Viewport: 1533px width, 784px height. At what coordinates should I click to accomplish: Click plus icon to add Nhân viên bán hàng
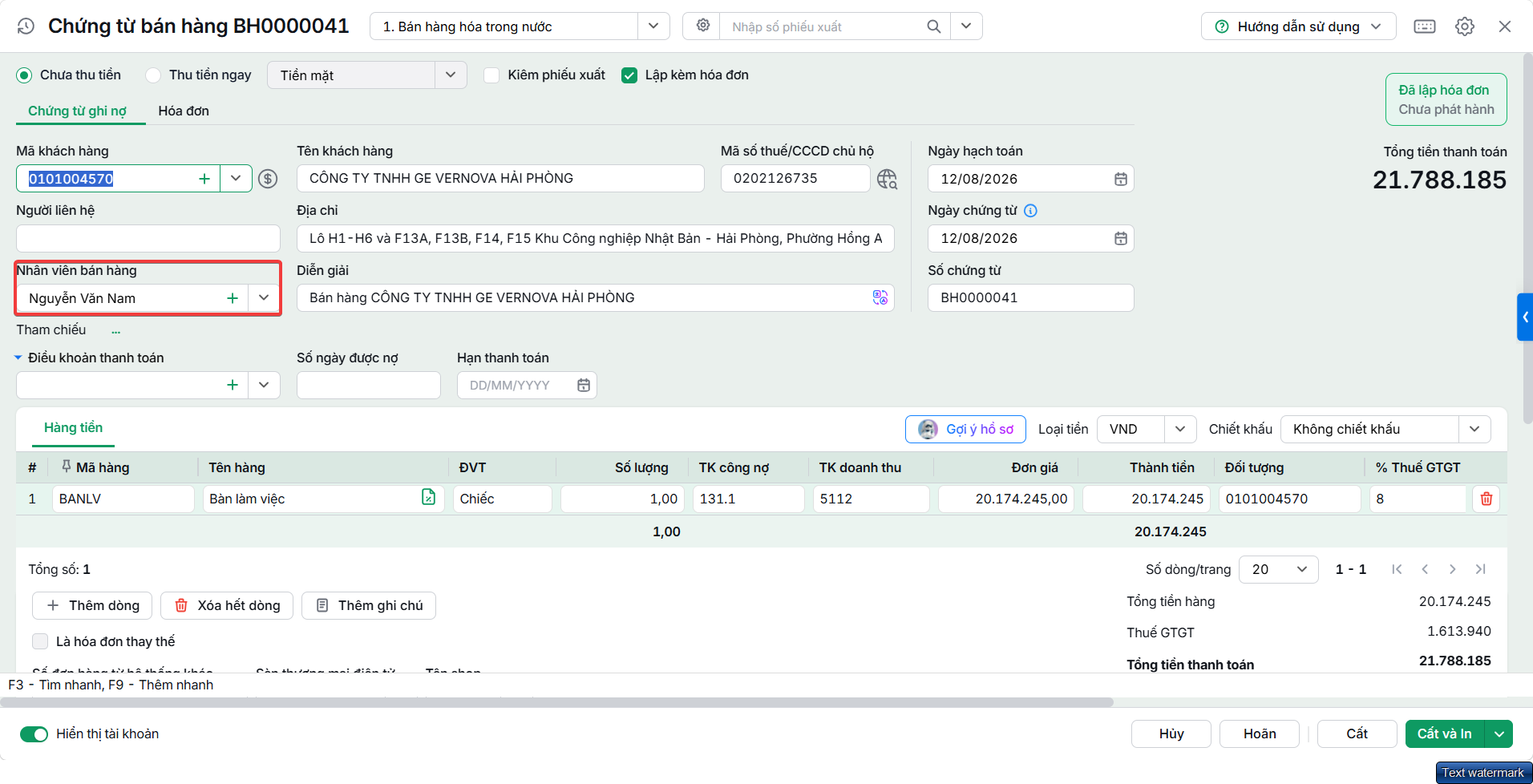233,298
